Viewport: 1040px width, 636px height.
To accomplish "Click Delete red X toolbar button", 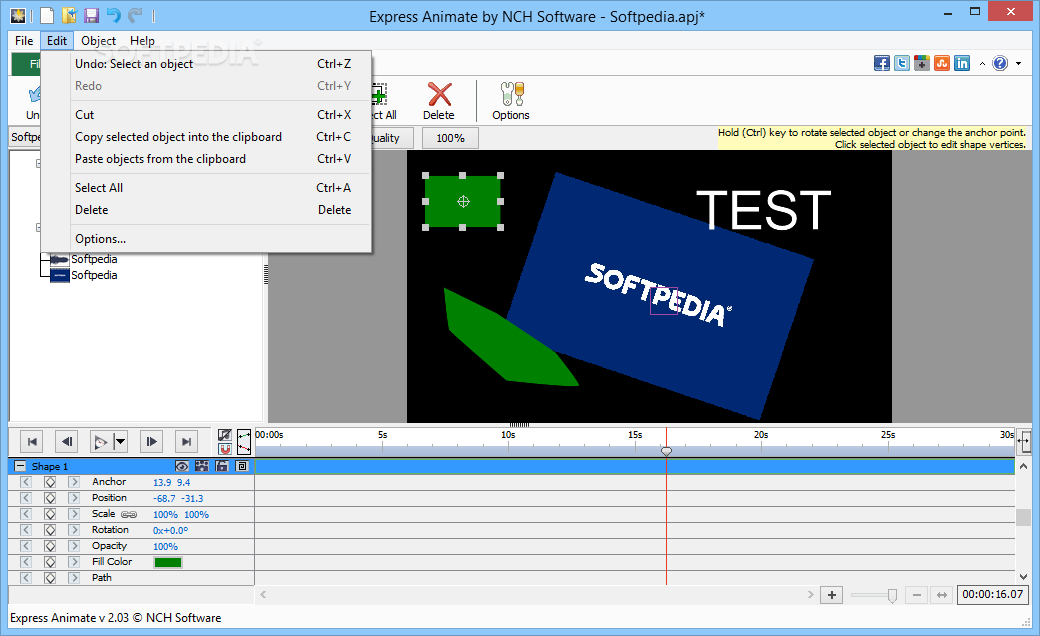I will click(439, 101).
